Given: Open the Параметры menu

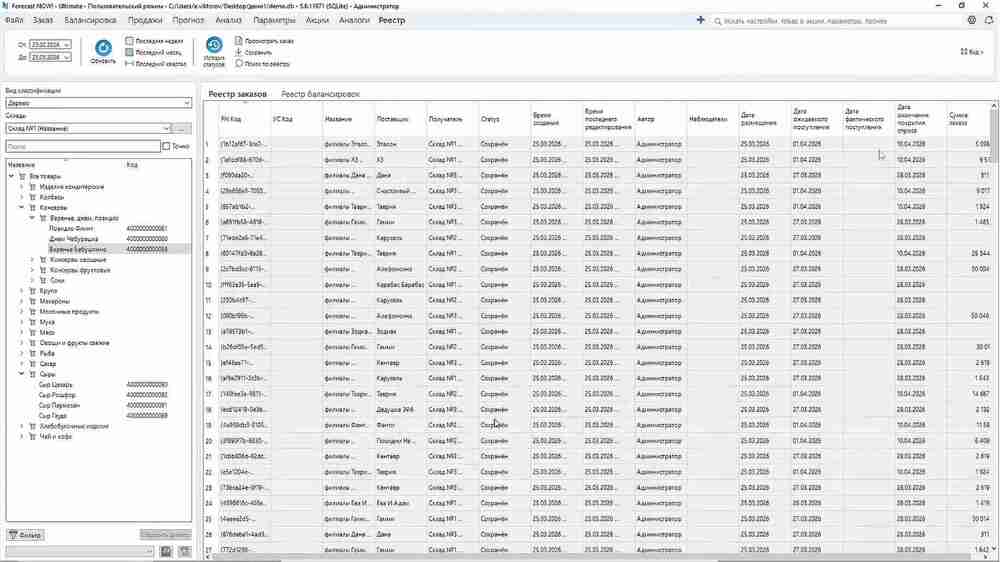Looking at the screenshot, I should 274,20.
